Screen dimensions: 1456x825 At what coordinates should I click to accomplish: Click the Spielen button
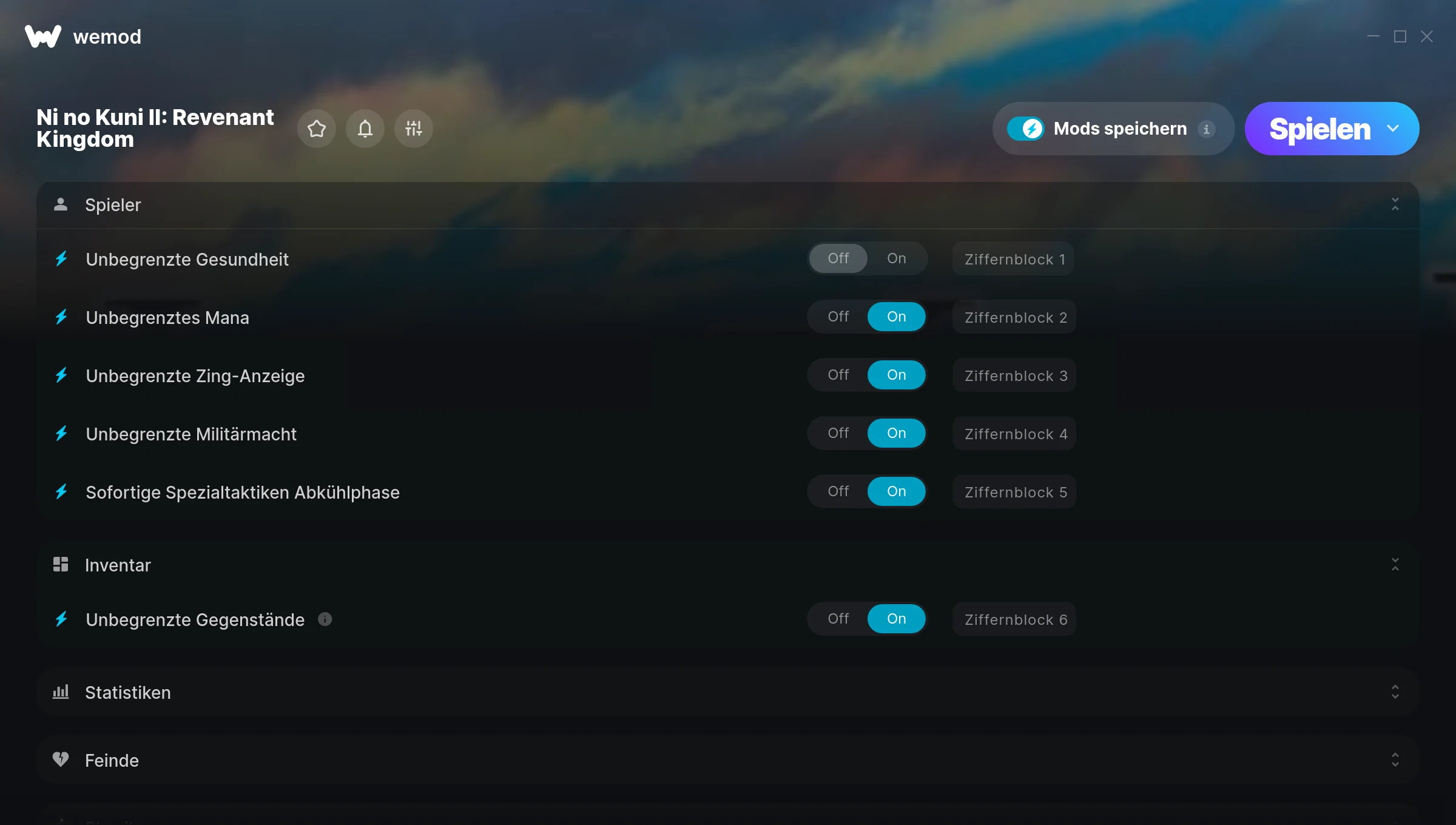coord(1319,129)
